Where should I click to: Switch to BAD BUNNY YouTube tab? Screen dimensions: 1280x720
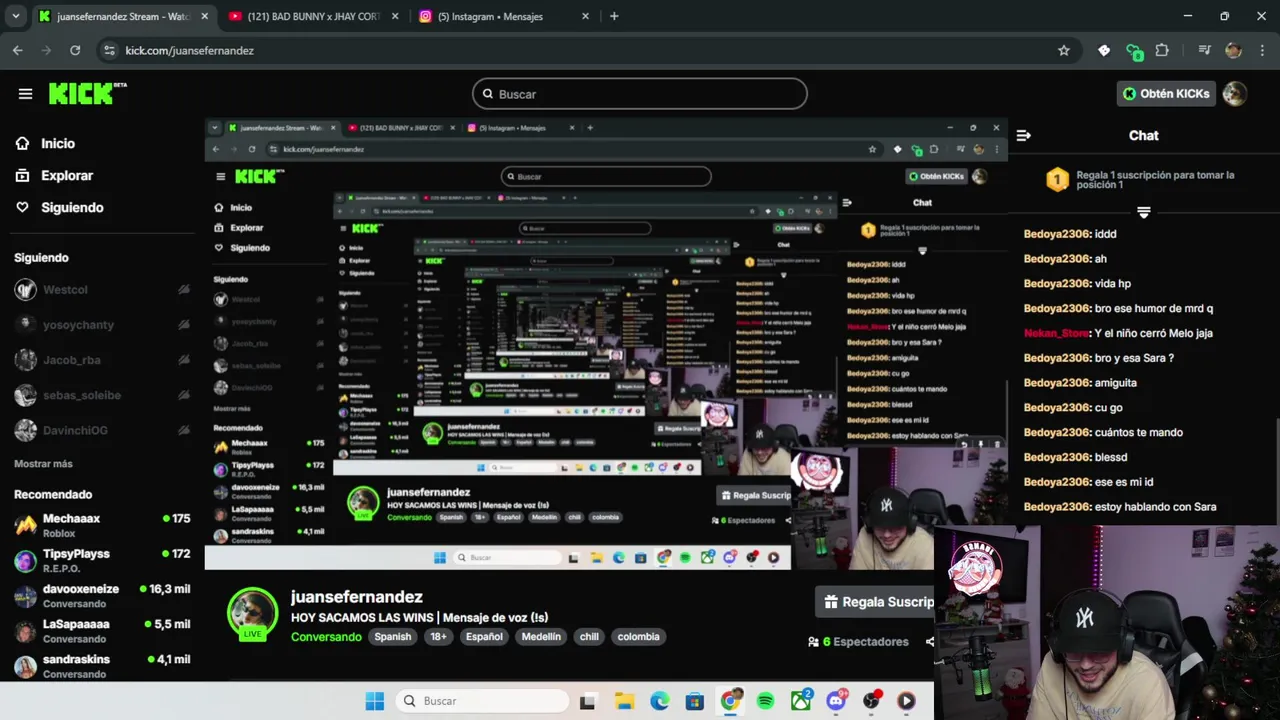(312, 16)
